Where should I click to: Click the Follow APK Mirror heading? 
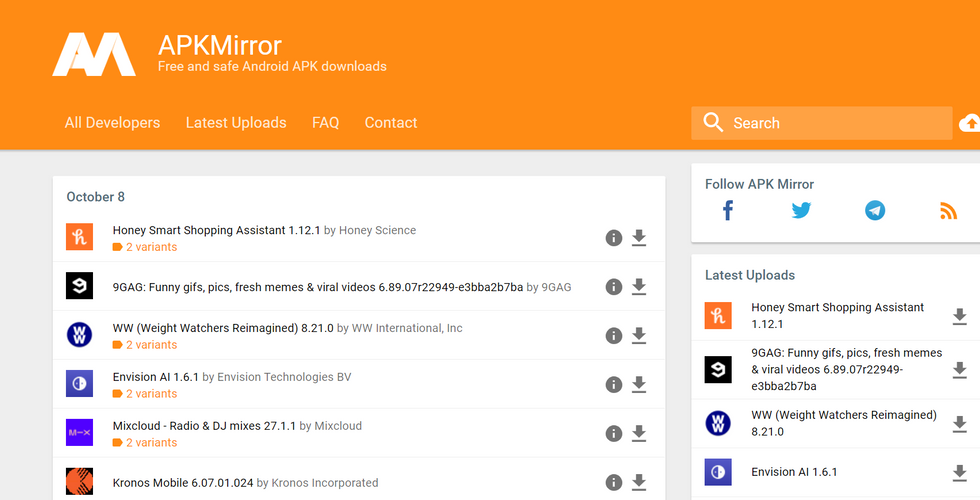[759, 184]
